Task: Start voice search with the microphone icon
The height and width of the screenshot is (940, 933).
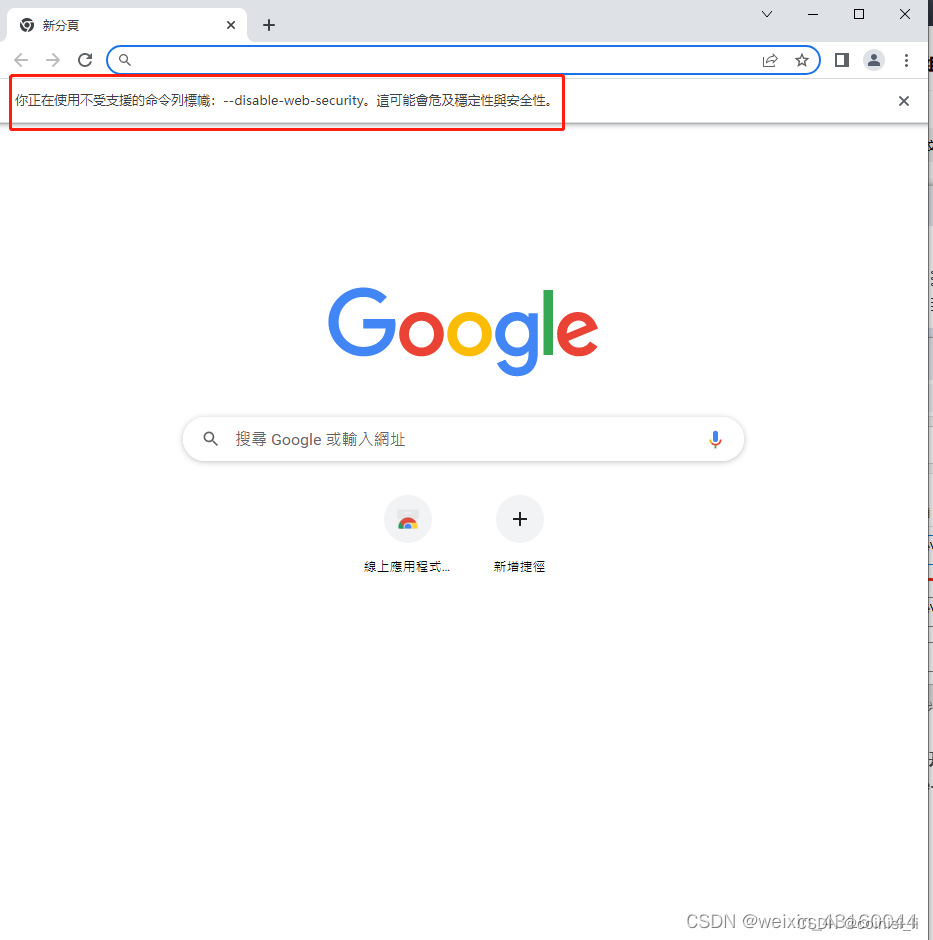Action: click(715, 439)
